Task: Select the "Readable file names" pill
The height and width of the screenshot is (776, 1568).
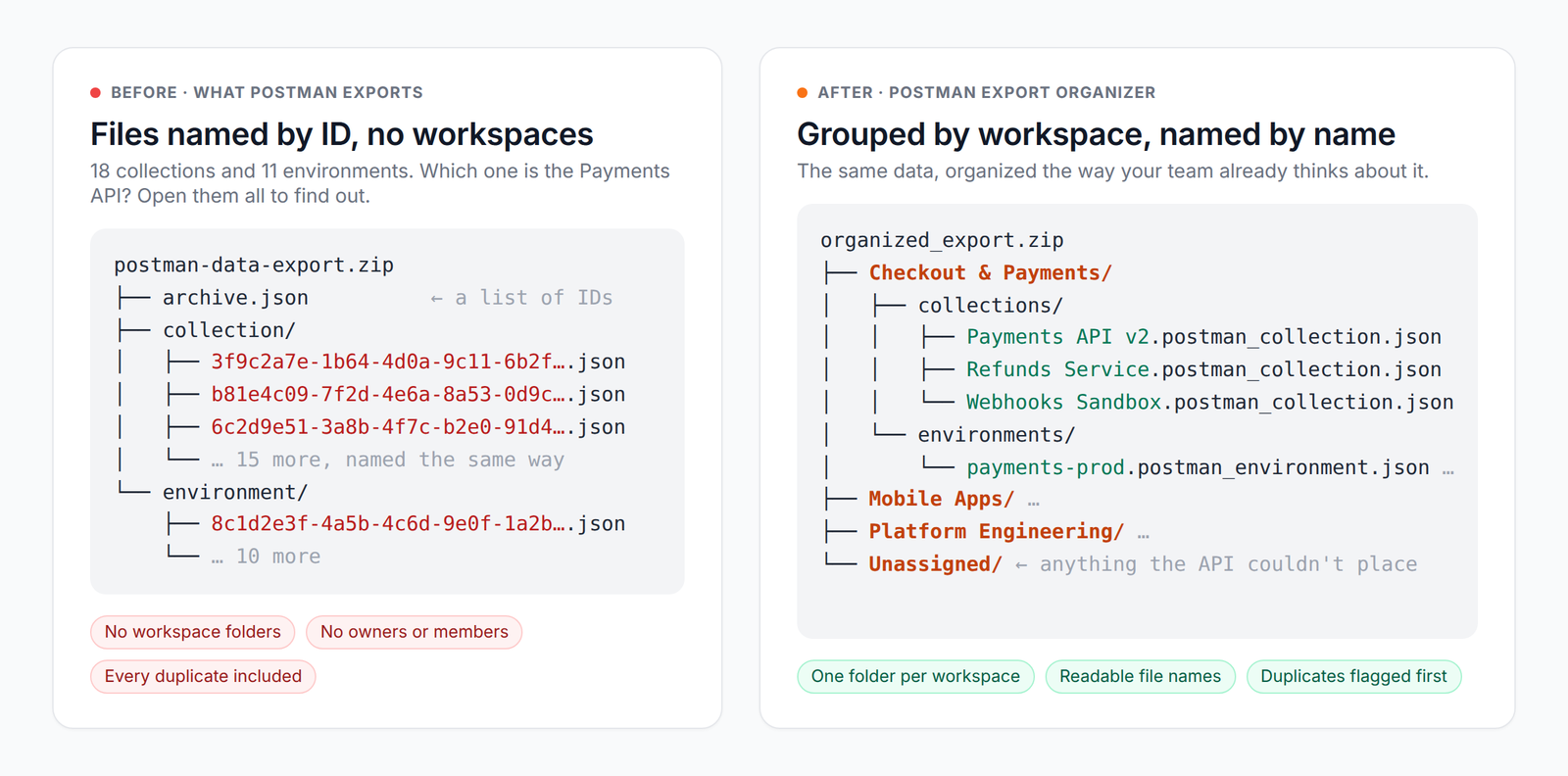Action: tap(1141, 676)
